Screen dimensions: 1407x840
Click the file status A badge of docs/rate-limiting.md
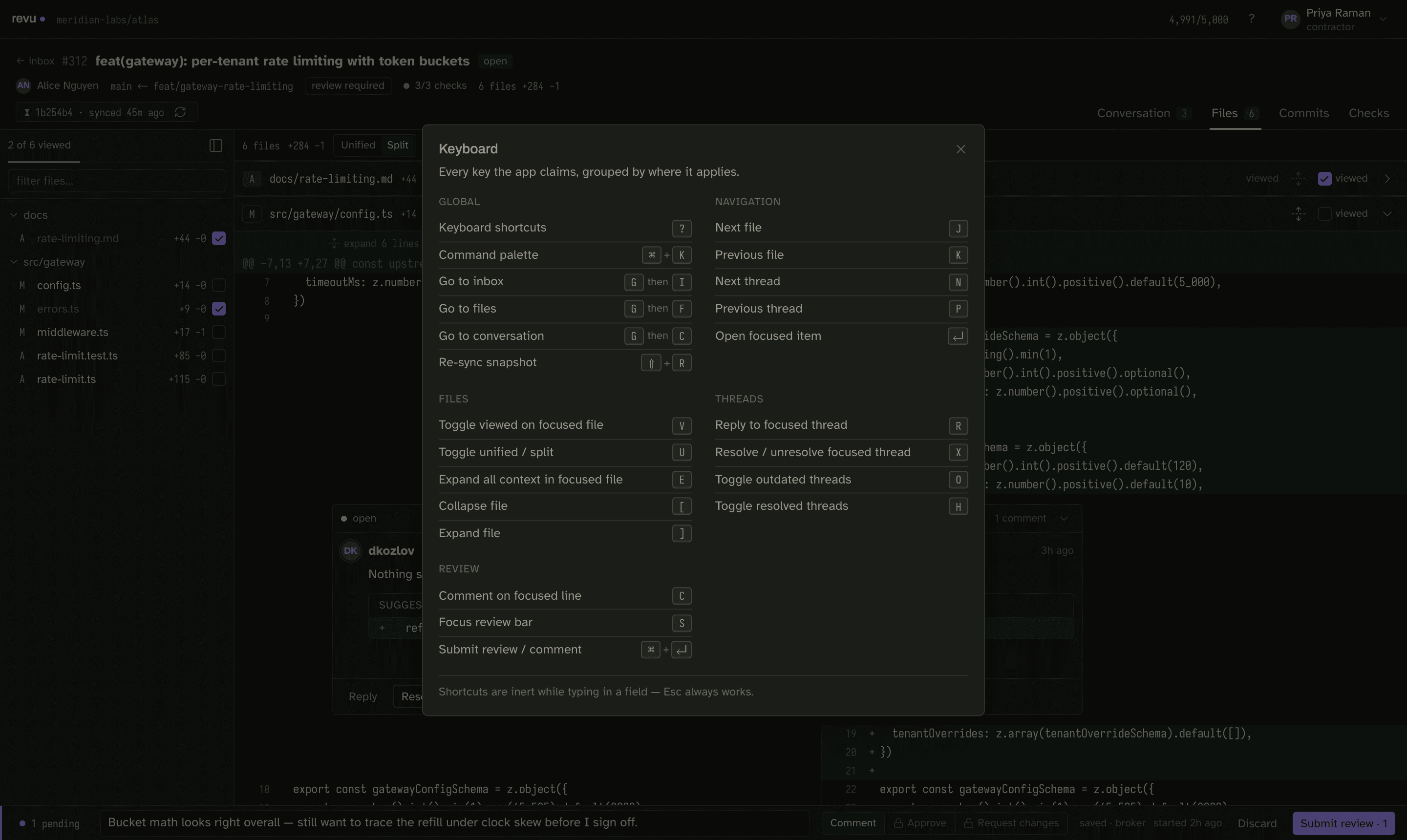(x=252, y=179)
